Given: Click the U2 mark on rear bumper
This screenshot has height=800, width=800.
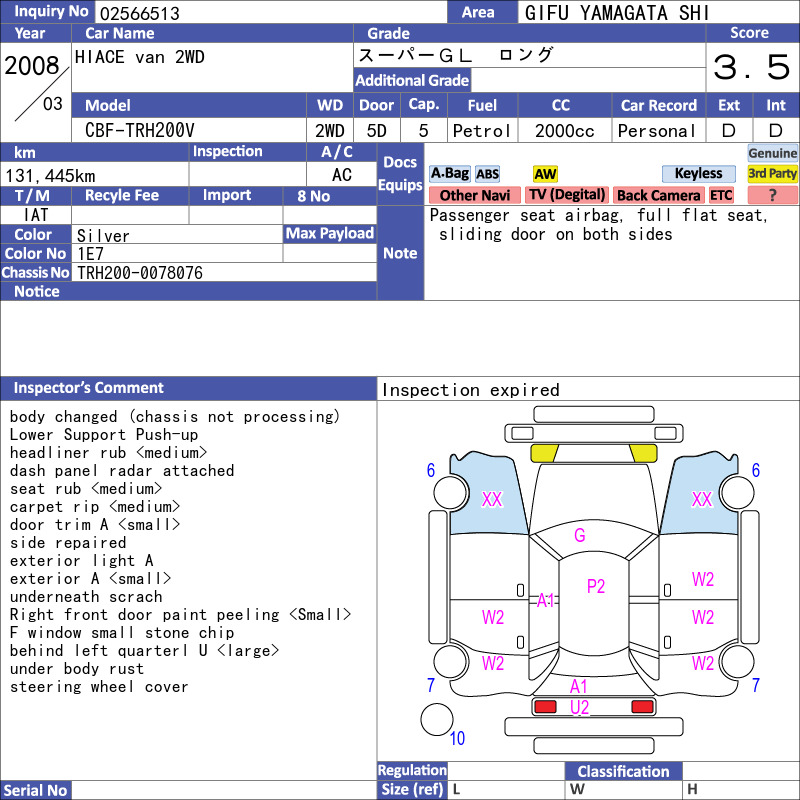Looking at the screenshot, I should click(580, 708).
